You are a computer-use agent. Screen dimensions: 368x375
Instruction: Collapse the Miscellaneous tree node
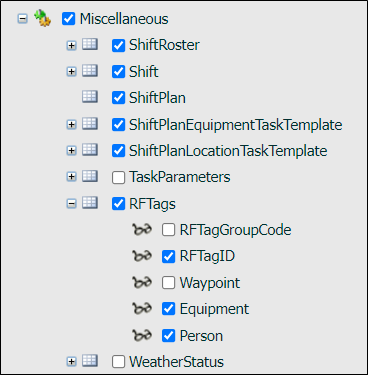coord(22,19)
